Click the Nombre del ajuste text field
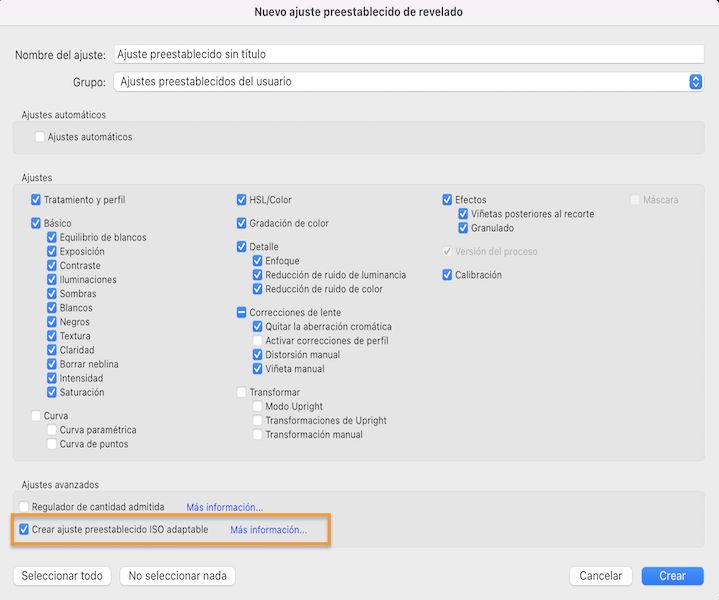Image resolution: width=719 pixels, height=600 pixels. click(408, 55)
